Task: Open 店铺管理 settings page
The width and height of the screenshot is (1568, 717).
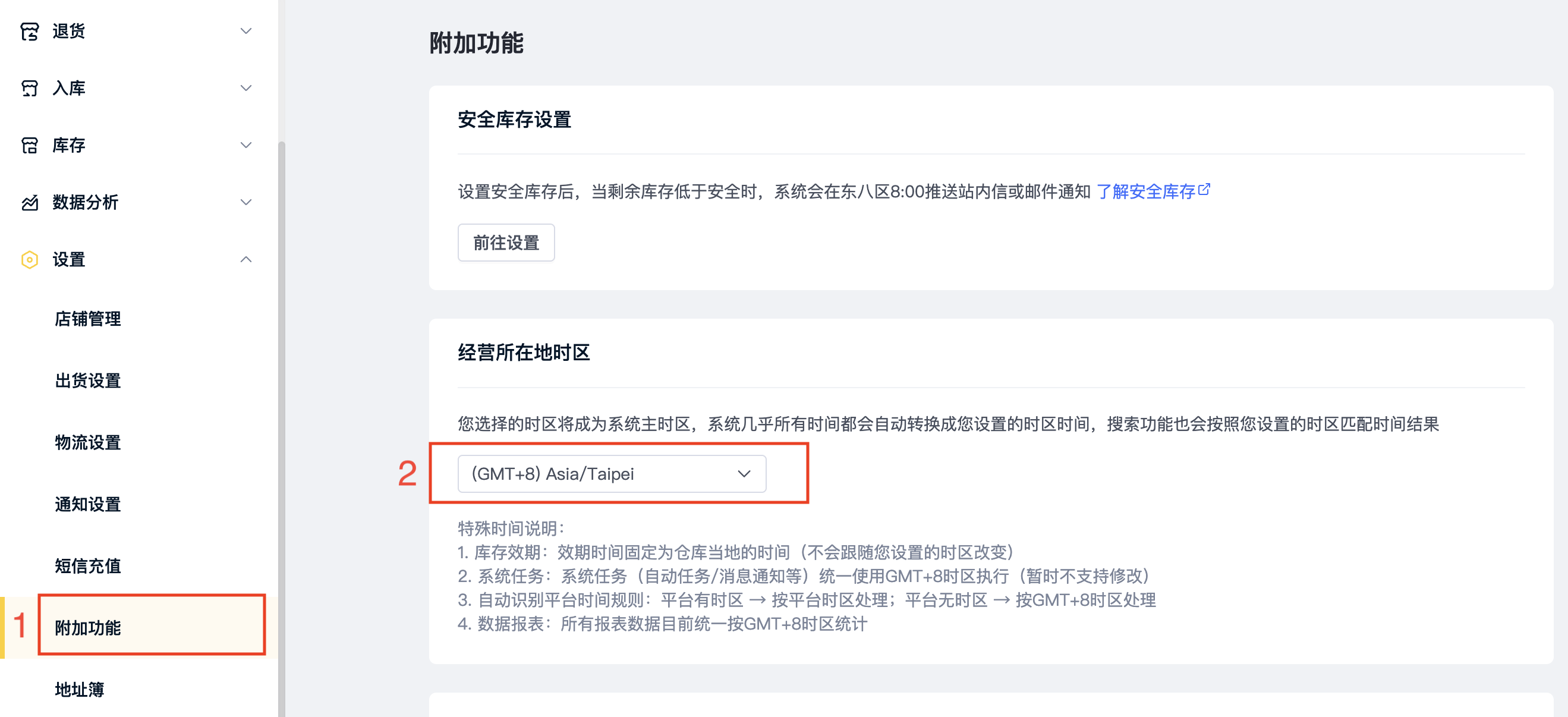Action: click(87, 319)
